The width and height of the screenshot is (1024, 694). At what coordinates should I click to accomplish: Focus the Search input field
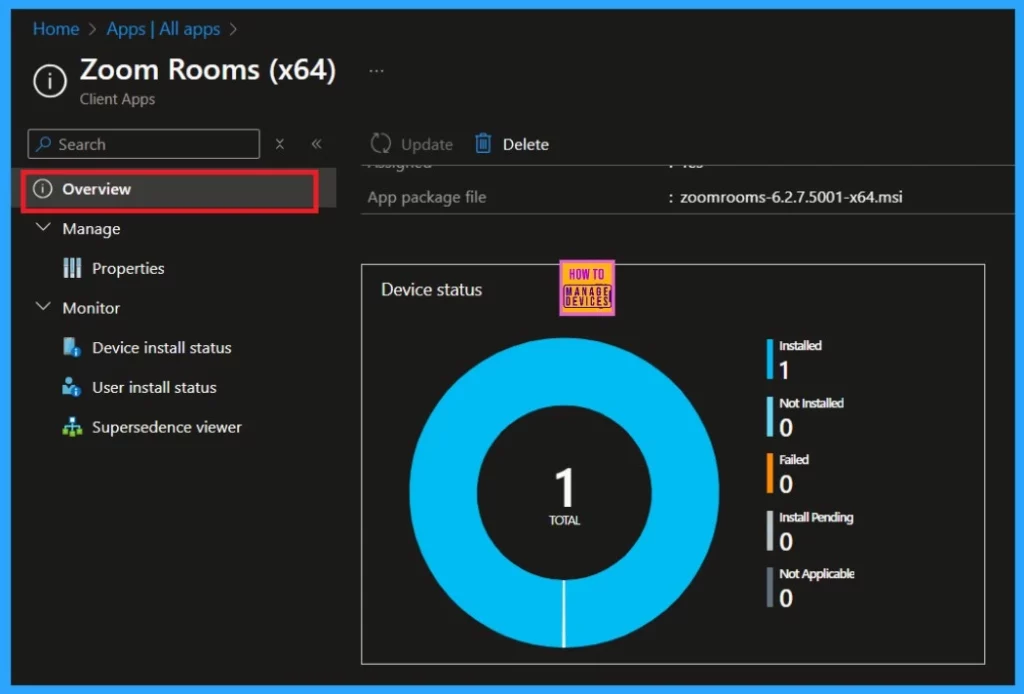(x=144, y=144)
